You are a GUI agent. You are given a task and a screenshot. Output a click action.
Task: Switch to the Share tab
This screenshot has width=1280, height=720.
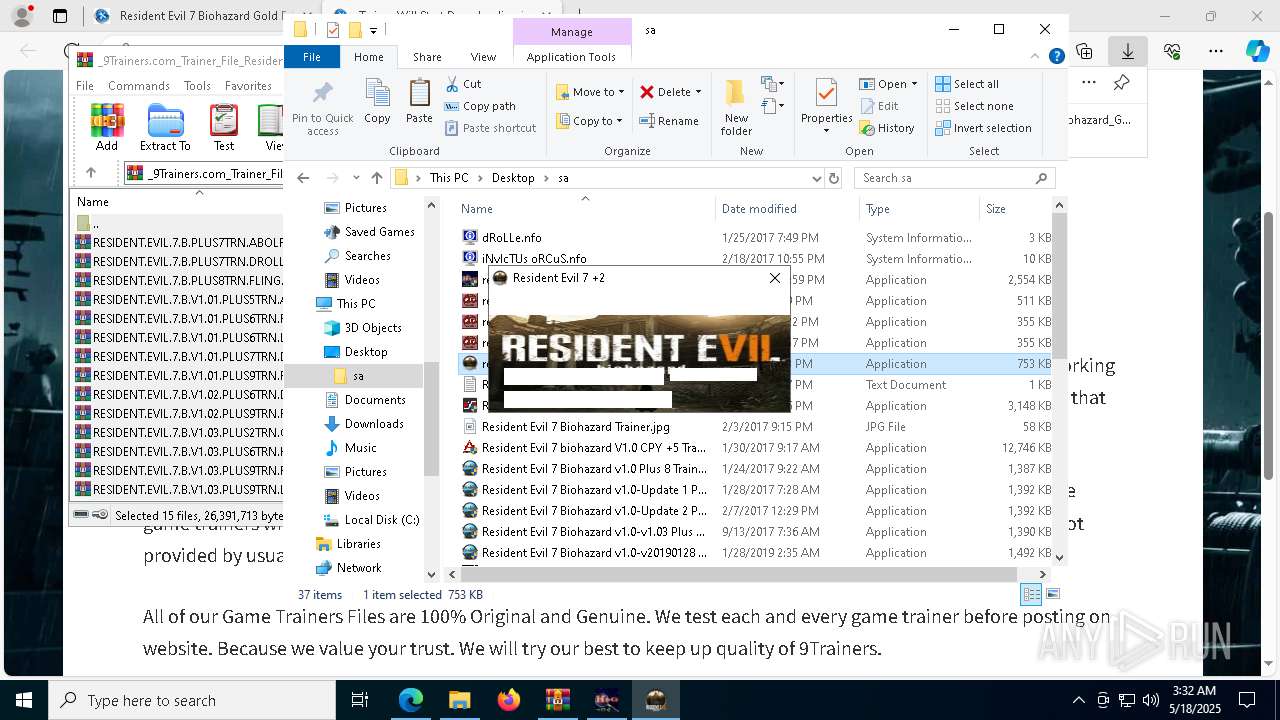click(427, 57)
